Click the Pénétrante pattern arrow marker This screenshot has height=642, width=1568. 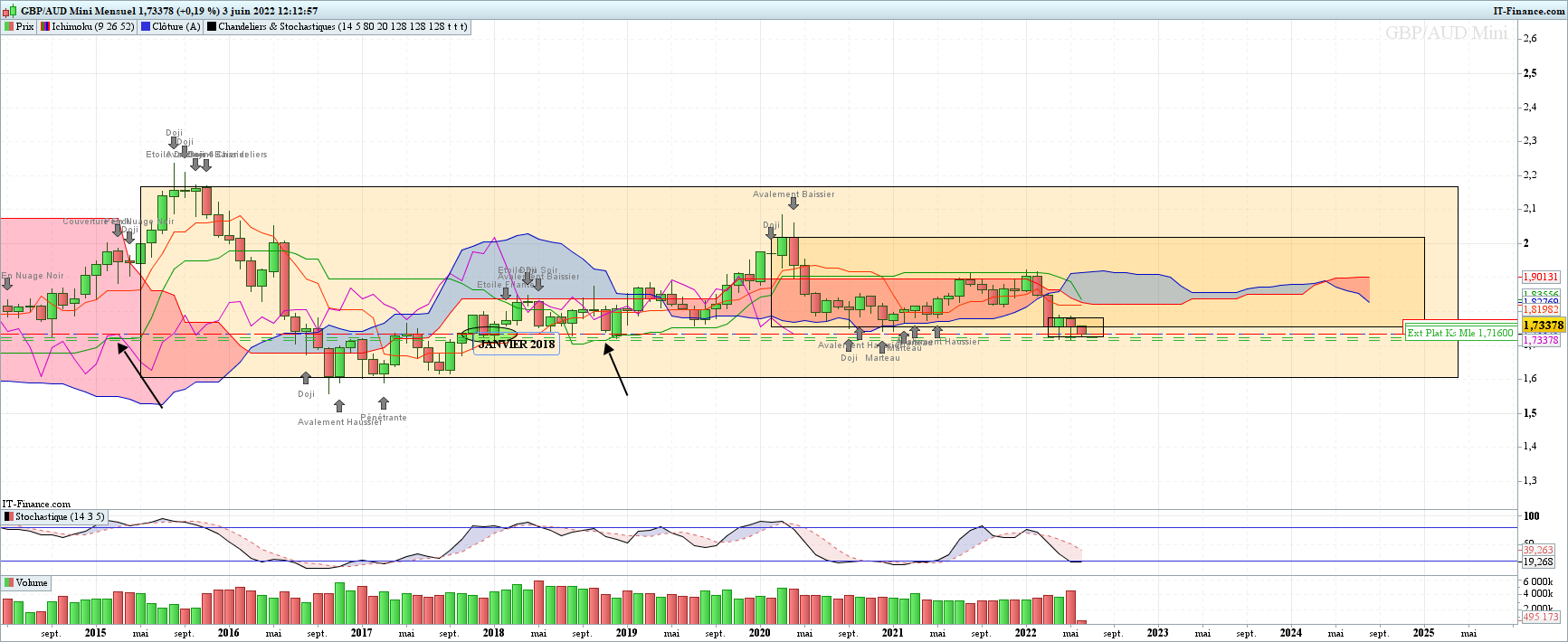tap(384, 402)
